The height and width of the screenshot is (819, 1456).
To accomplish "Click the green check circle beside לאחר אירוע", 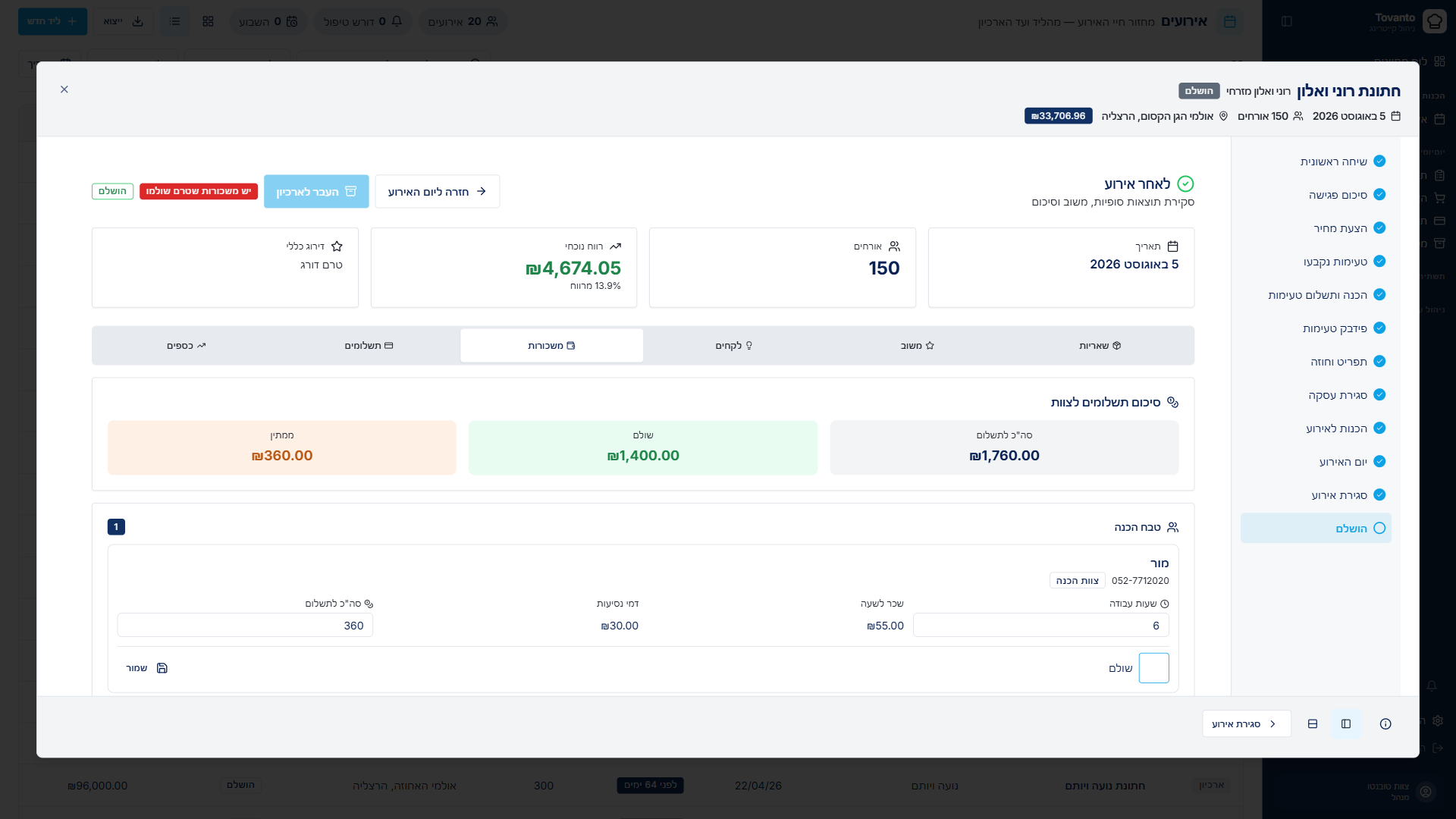I will (1186, 184).
